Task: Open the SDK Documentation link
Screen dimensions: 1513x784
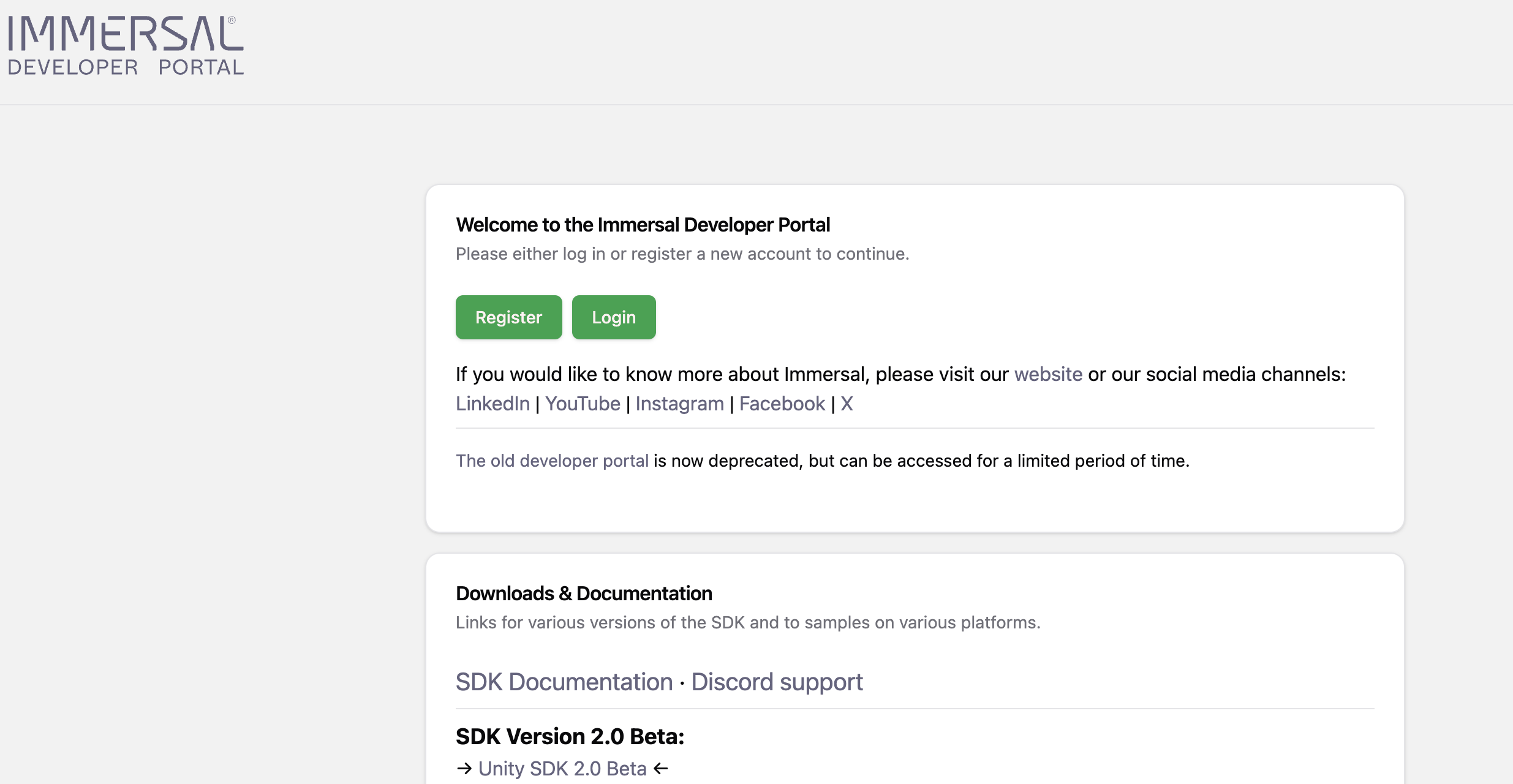Action: click(x=564, y=682)
